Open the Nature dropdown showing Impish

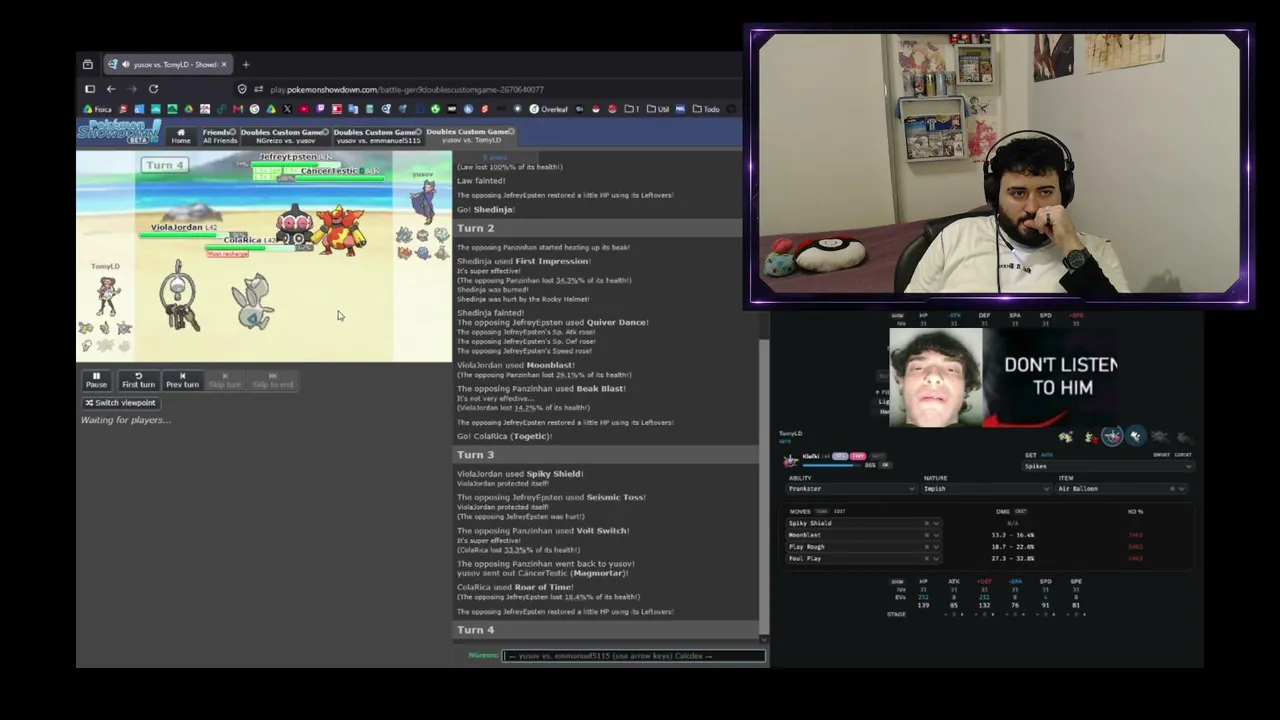click(x=986, y=489)
